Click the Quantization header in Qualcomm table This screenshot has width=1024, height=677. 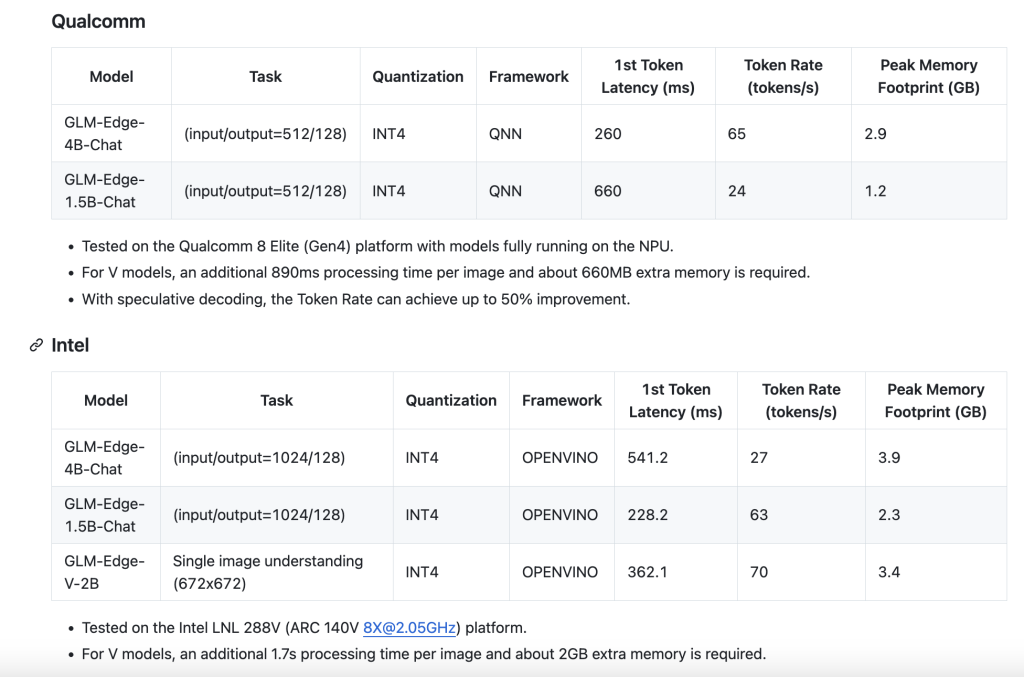[x=418, y=76]
